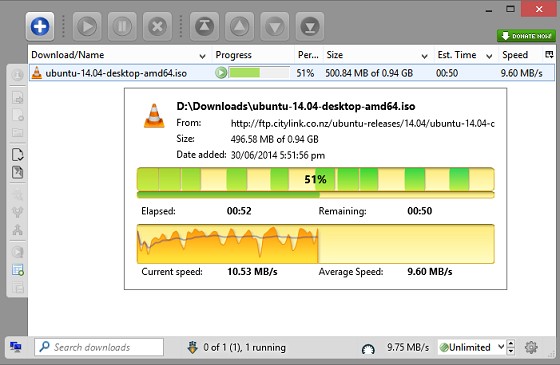
Task: Click the speedometer gauge icon in status bar
Action: [x=368, y=349]
